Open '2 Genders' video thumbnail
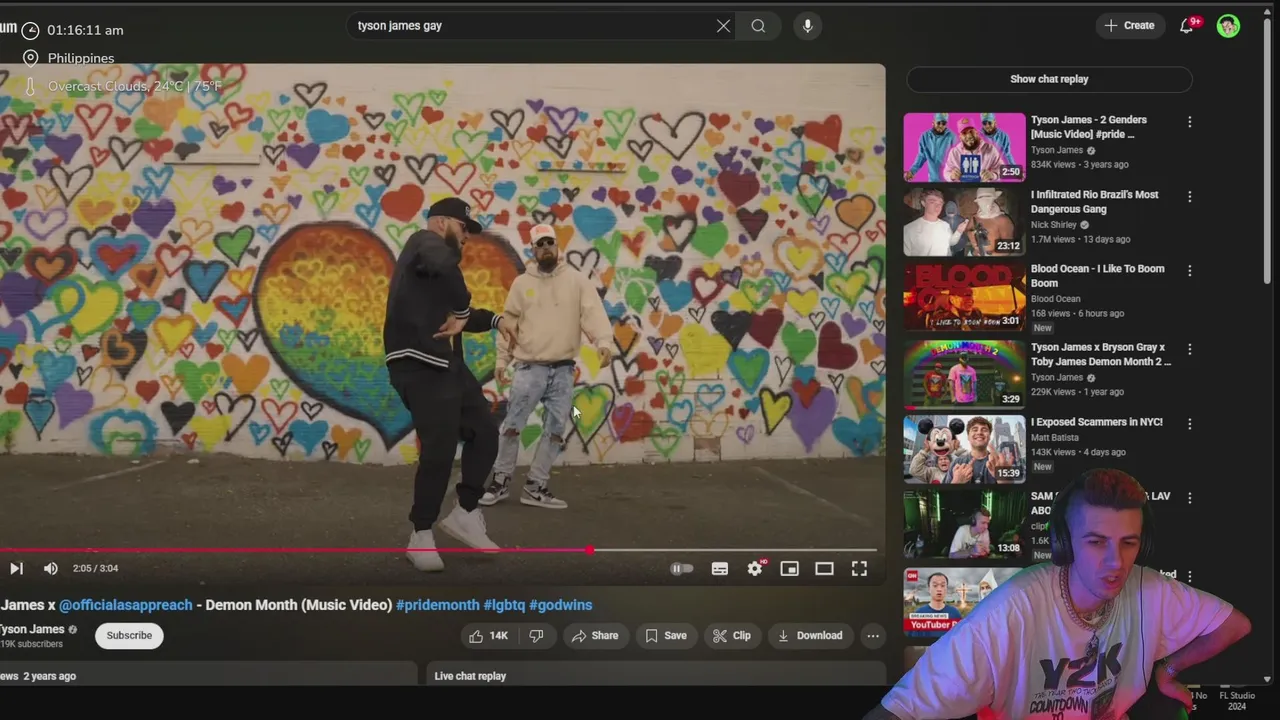Image resolution: width=1280 pixels, height=720 pixels. [x=964, y=147]
